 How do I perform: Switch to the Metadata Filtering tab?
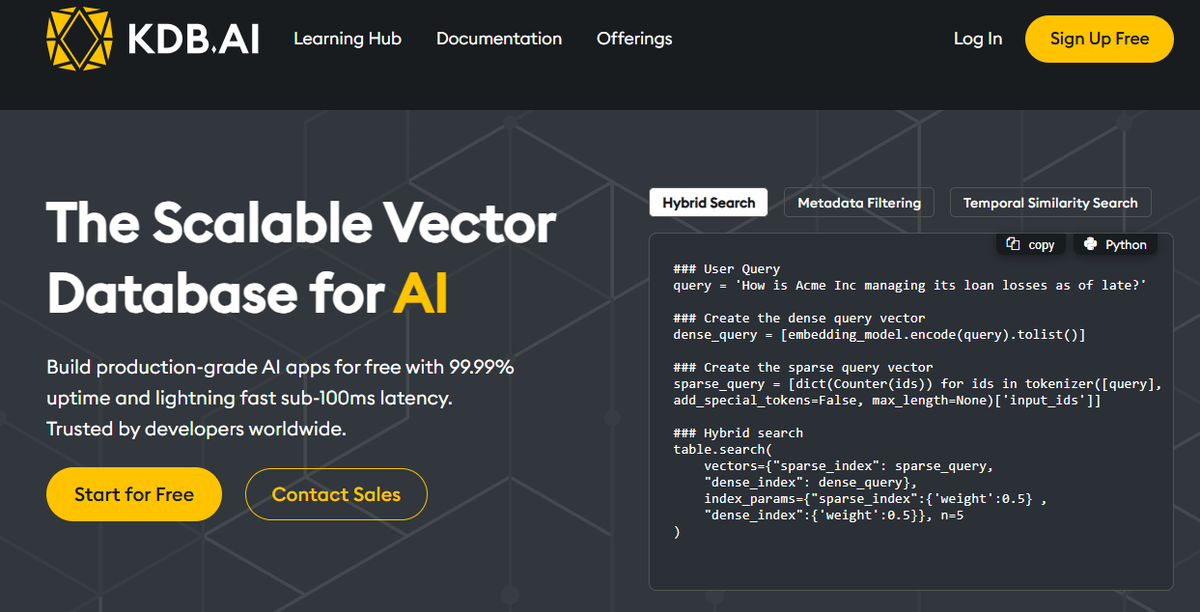point(858,202)
